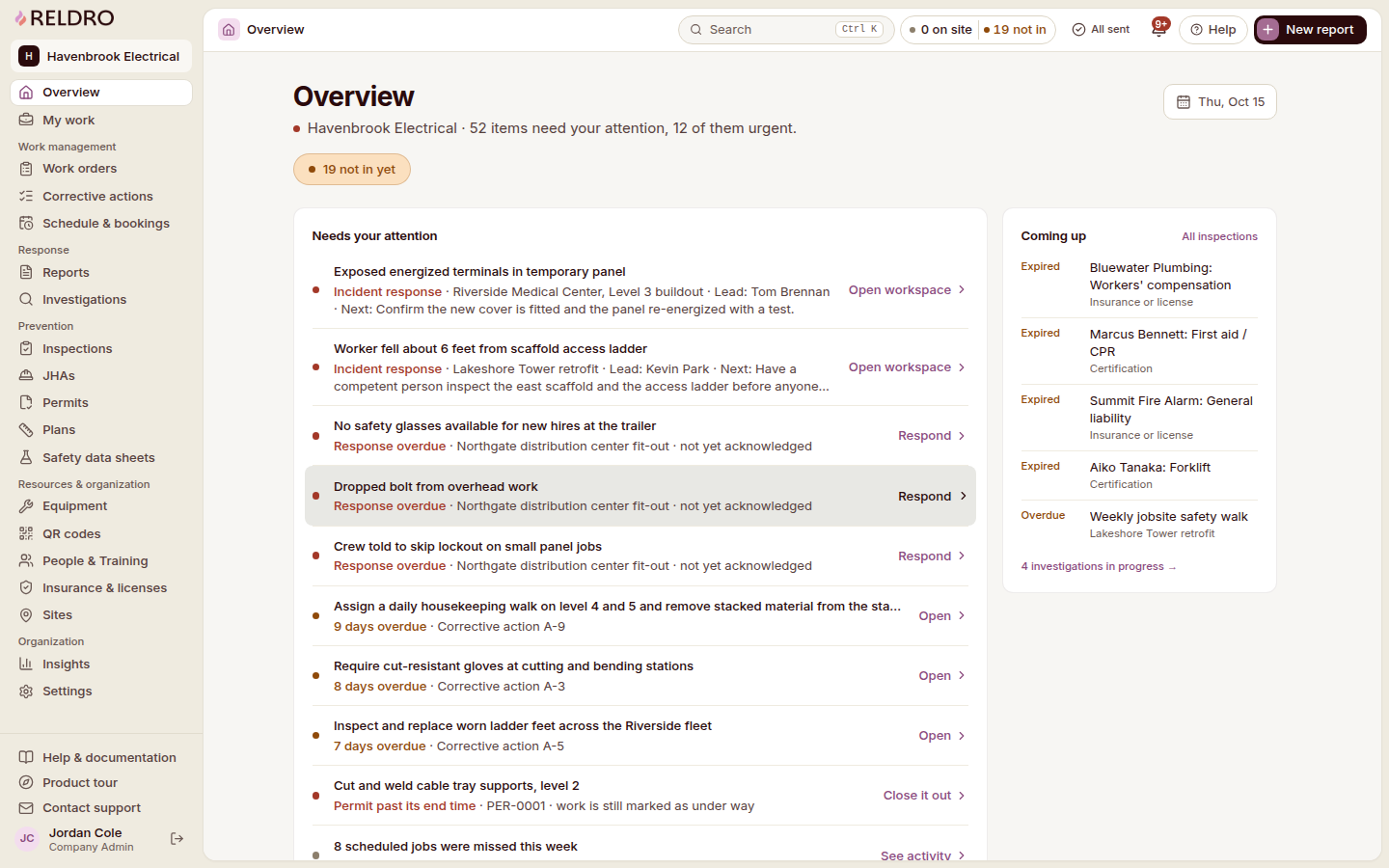Click the Investigations magnifier icon

pyautogui.click(x=26, y=299)
